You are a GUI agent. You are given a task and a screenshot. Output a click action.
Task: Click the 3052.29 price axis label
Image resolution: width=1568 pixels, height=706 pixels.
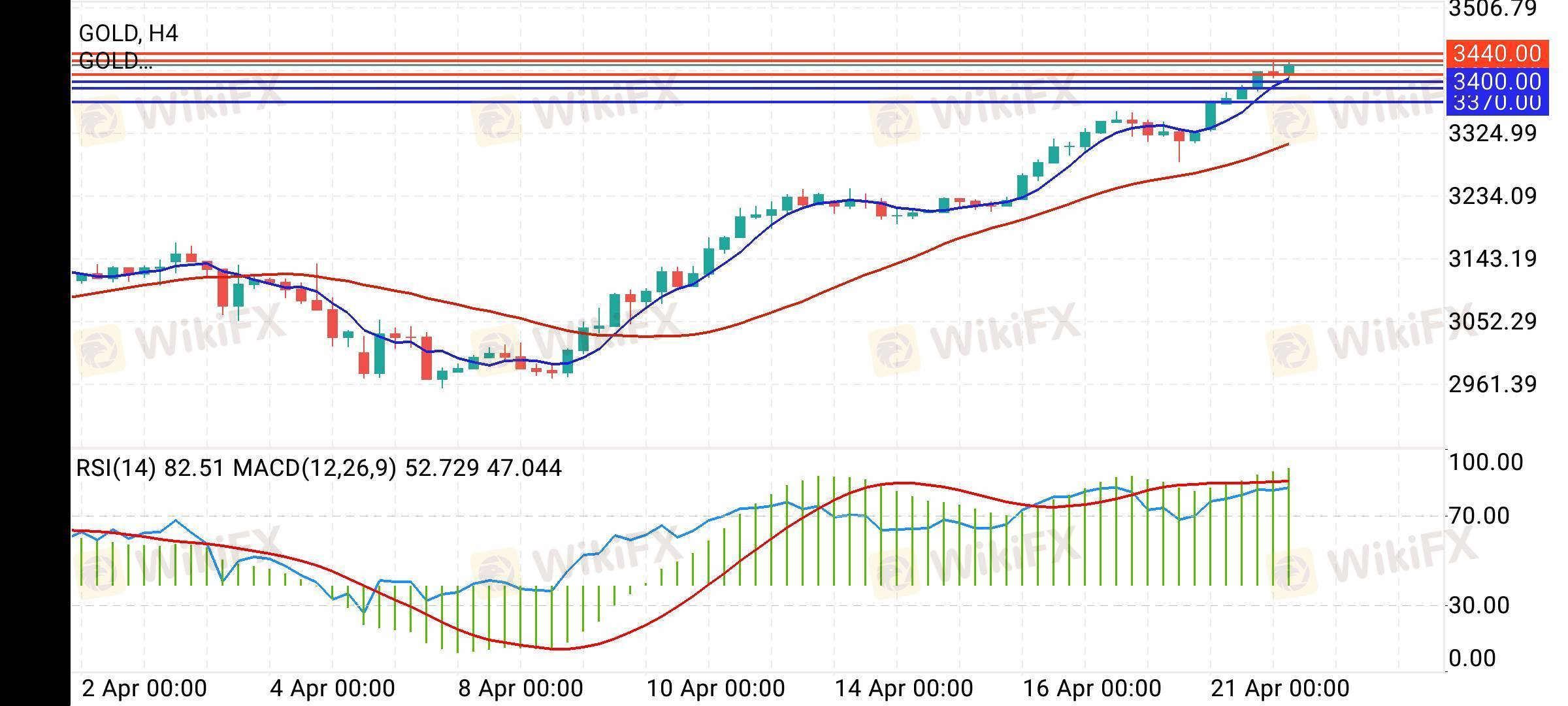pyautogui.click(x=1492, y=322)
